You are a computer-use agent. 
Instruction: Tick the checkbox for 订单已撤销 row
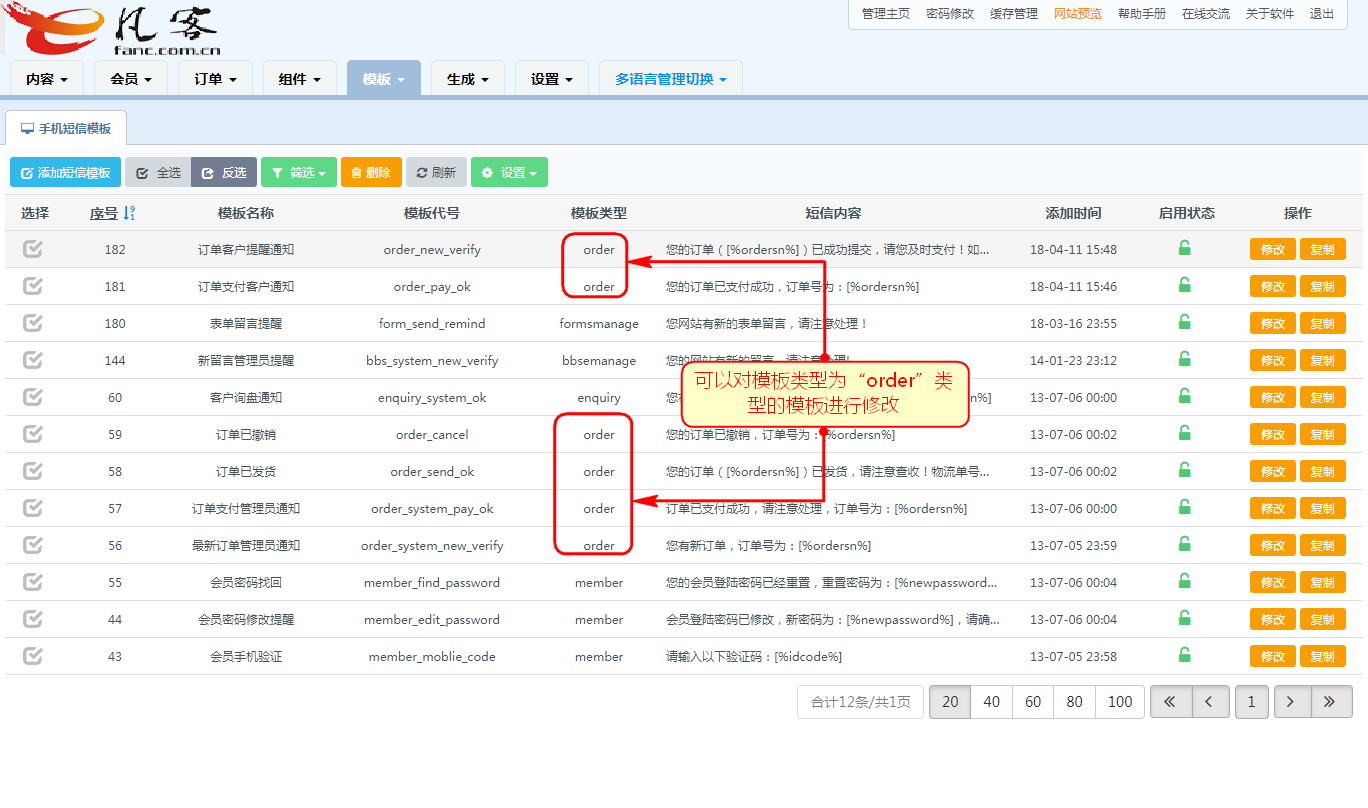point(33,434)
